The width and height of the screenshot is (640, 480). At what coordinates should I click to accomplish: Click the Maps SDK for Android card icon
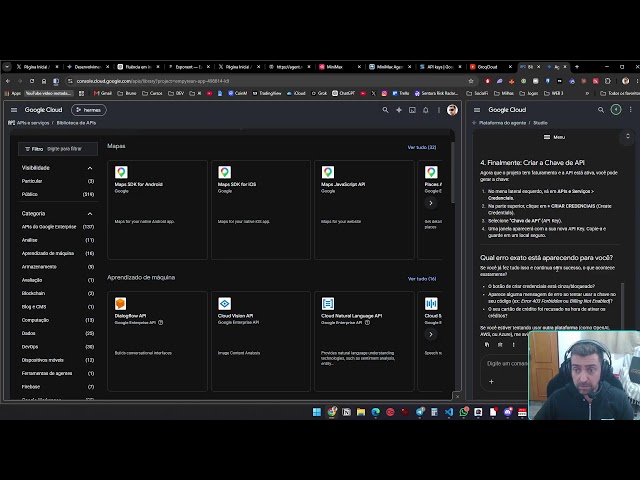tap(121, 172)
